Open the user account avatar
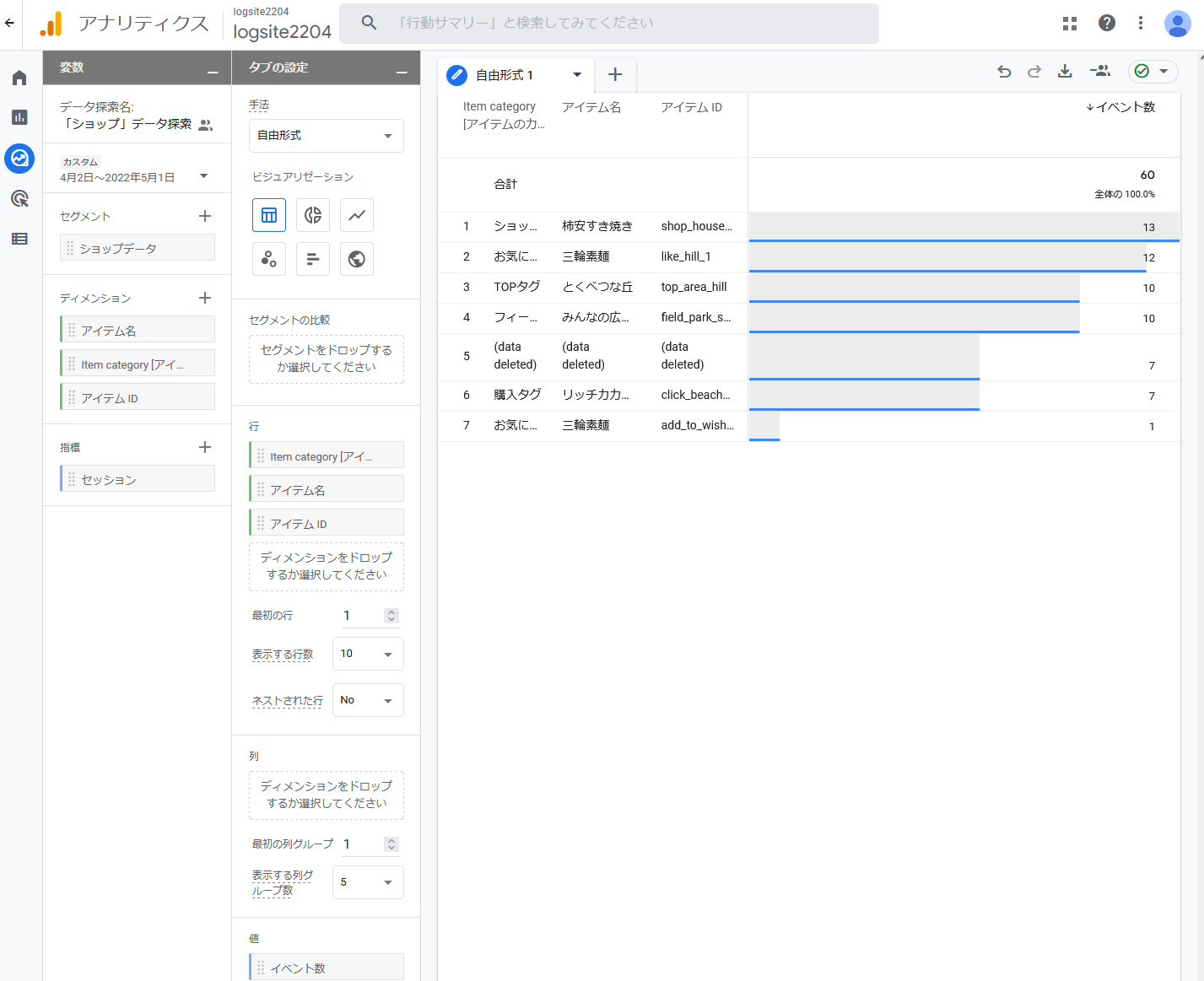The height and width of the screenshot is (981, 1204). coord(1177,24)
